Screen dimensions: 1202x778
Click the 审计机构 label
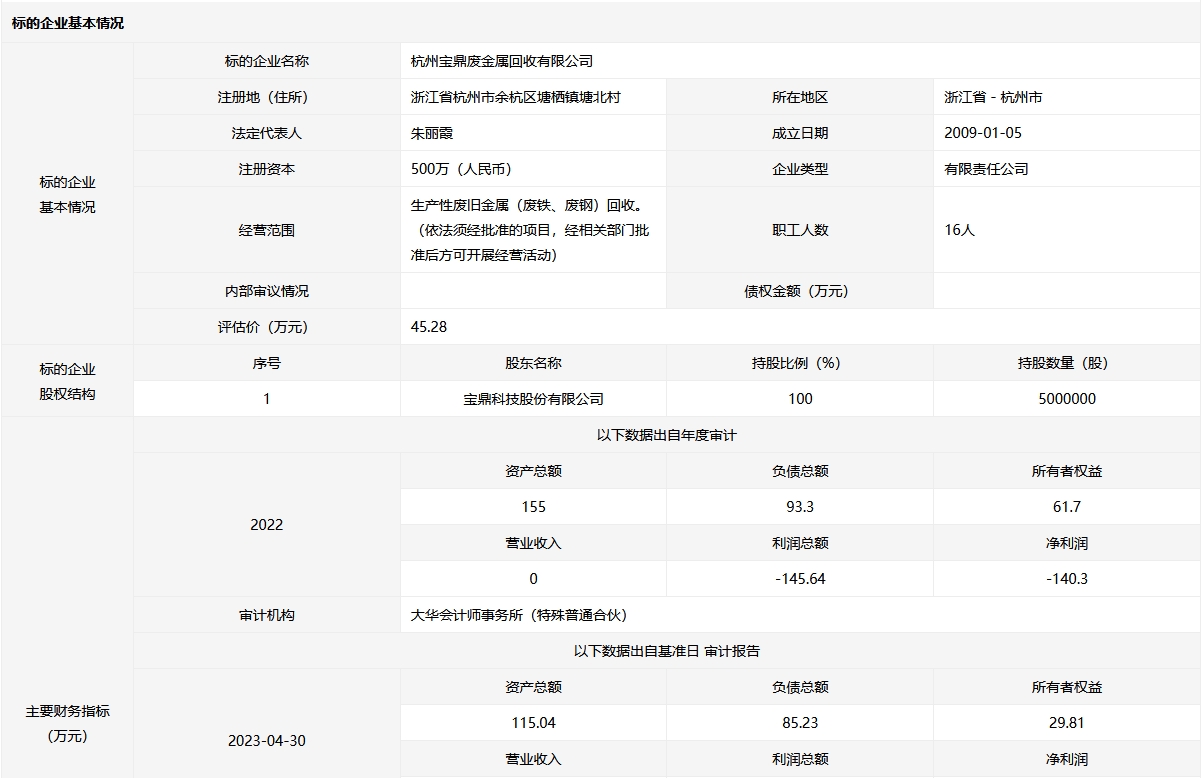point(267,615)
